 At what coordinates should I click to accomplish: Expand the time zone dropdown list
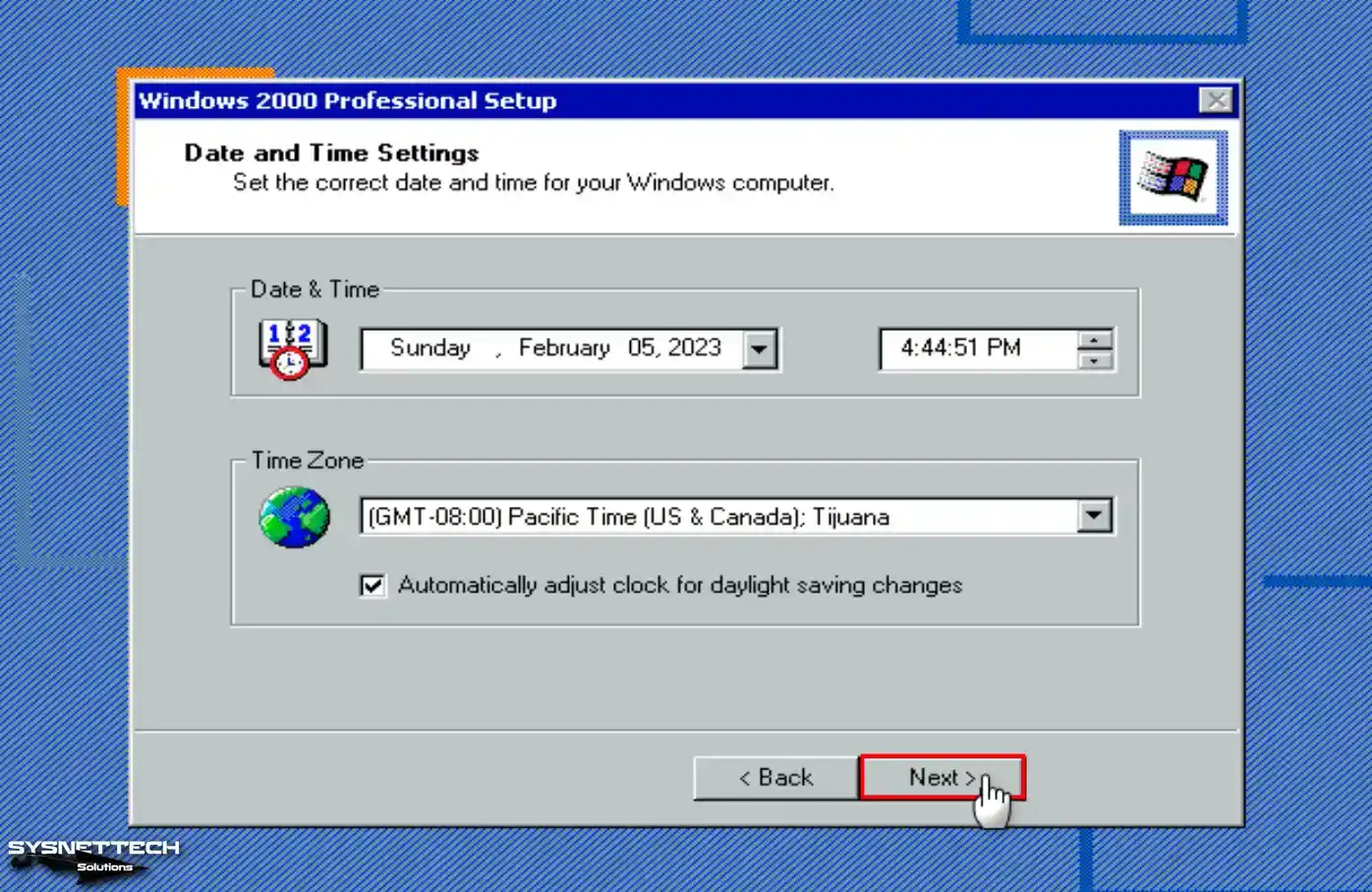1094,516
